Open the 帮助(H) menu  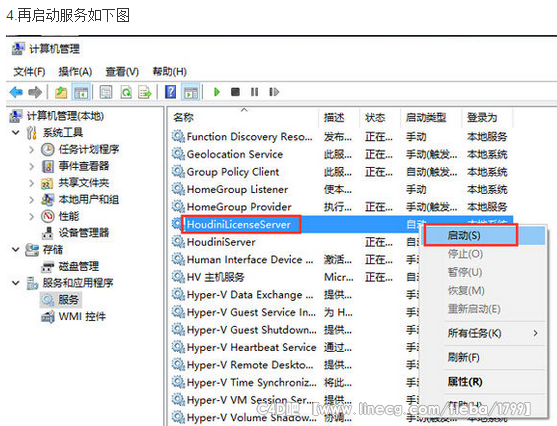point(169,72)
